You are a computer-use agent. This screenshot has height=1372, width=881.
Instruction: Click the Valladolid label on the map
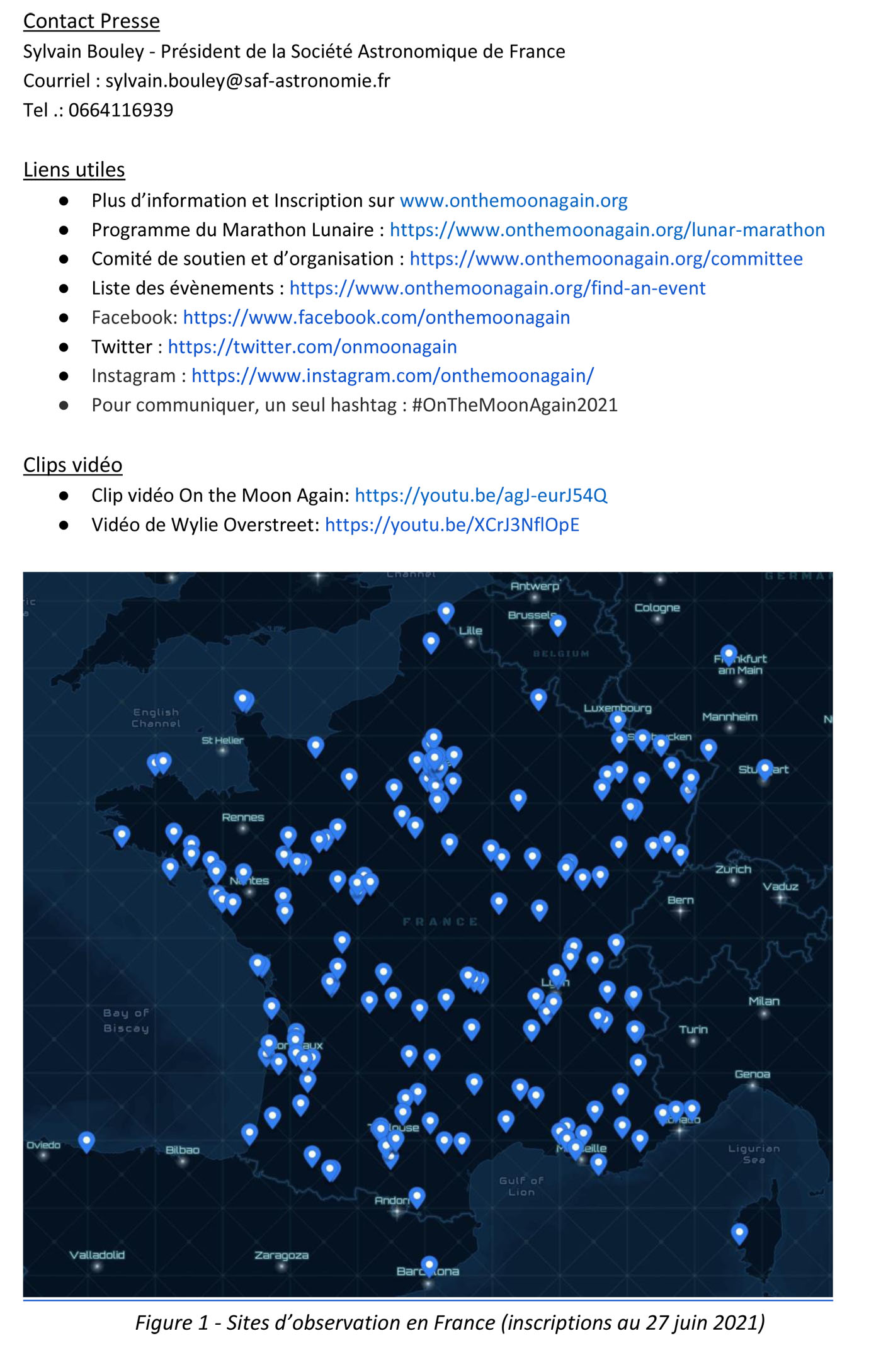(x=97, y=1255)
